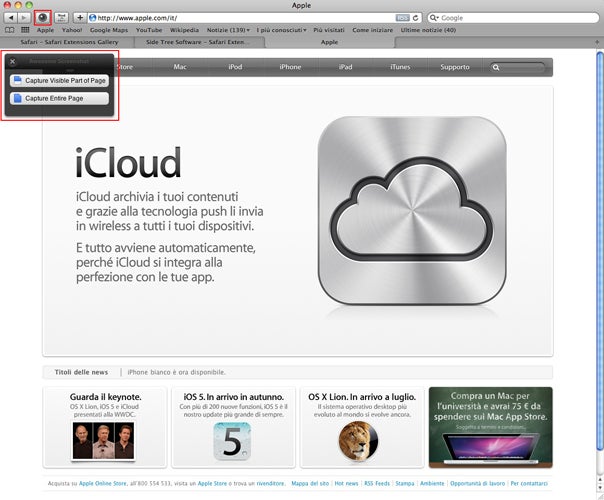604x500 pixels.
Task: Open Compra un Mac per l'università promo
Action: click(x=491, y=427)
